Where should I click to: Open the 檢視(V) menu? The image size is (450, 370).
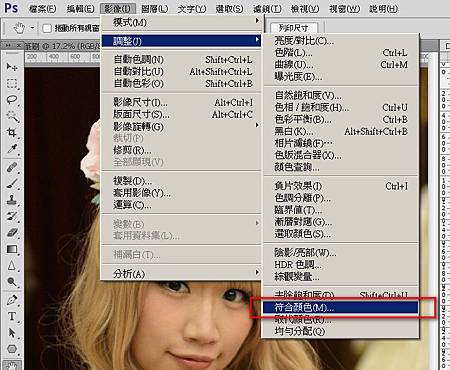pos(305,9)
